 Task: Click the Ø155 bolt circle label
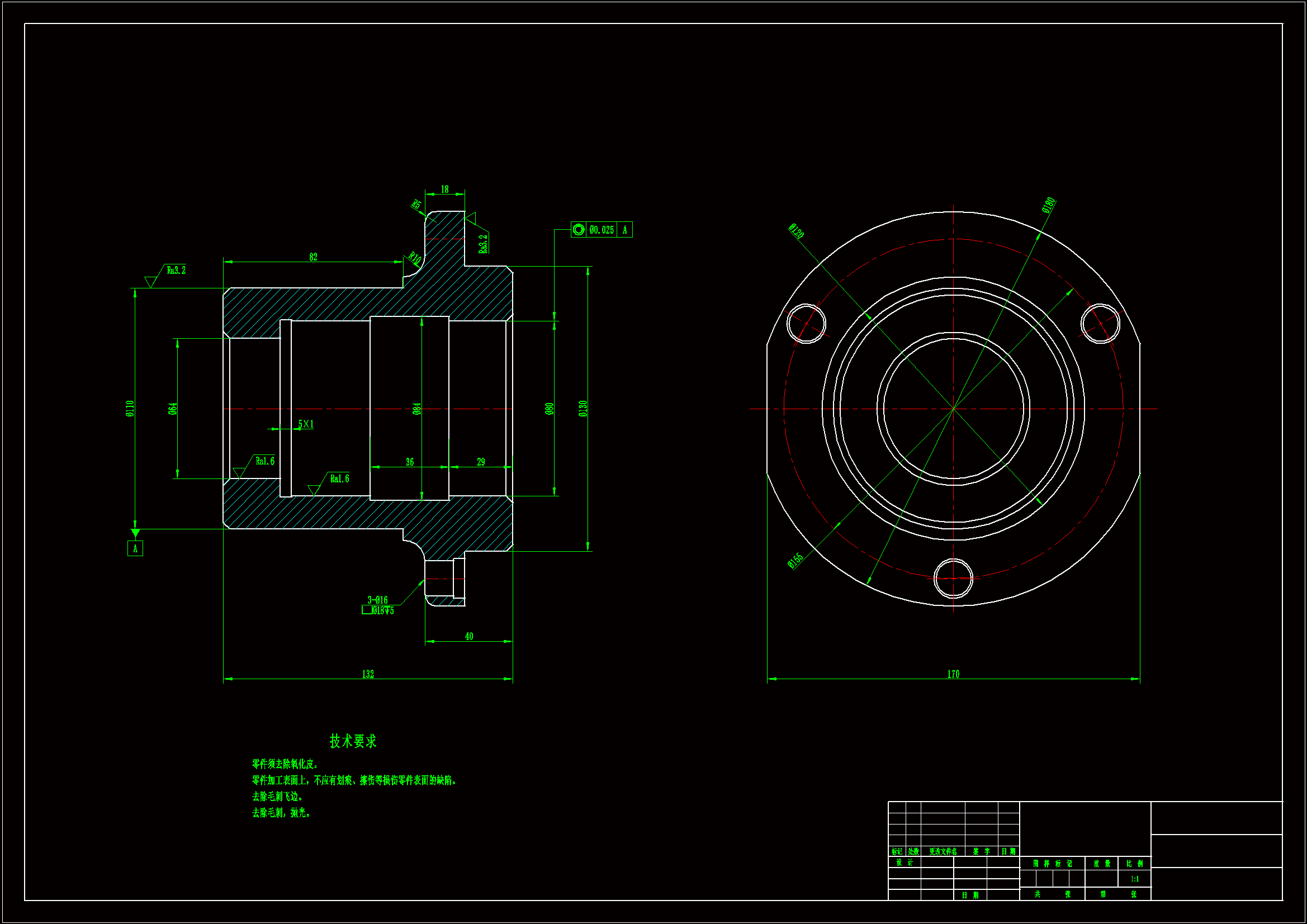click(795, 560)
